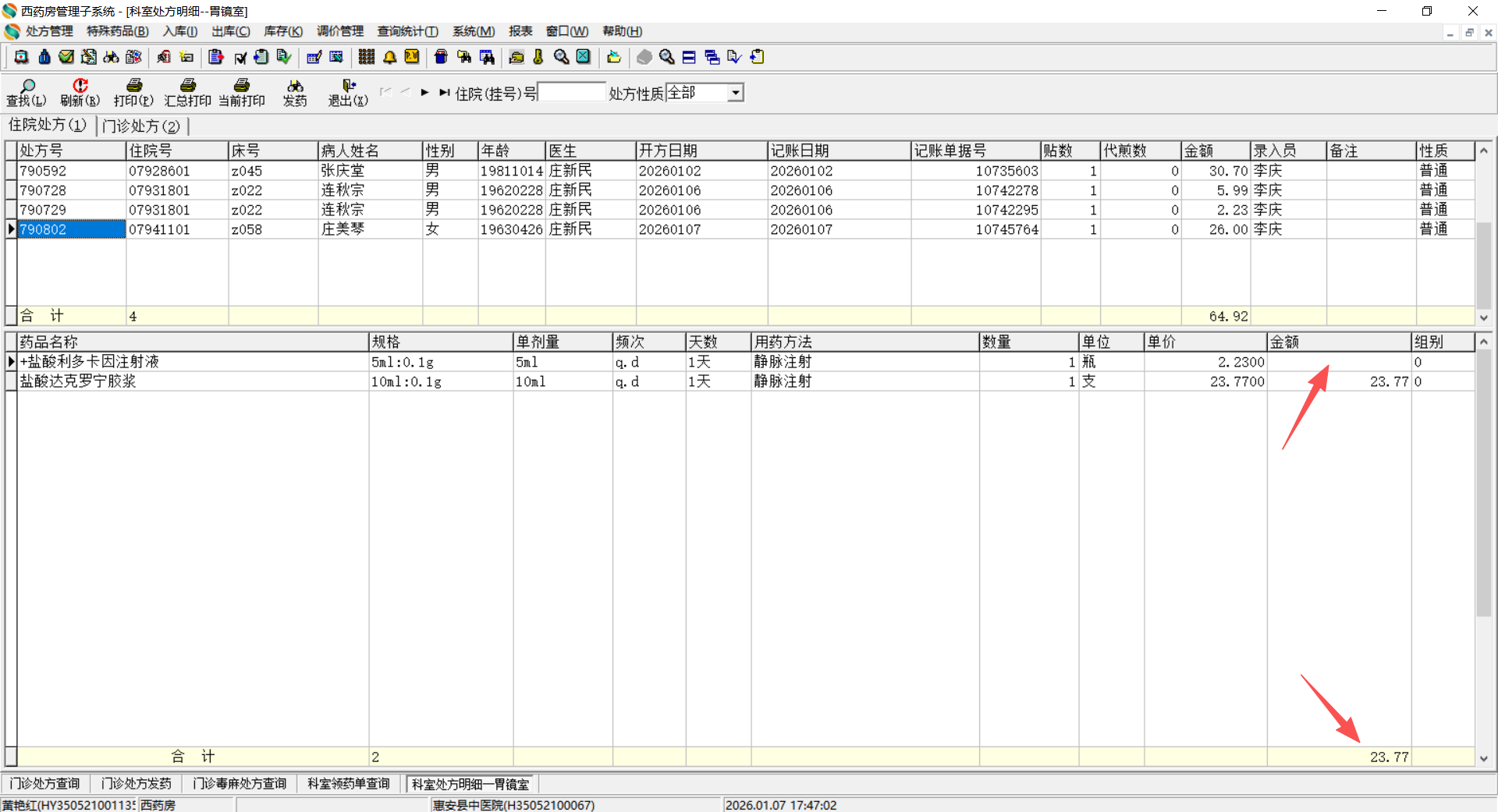Switch to the 科室领药单查询 window tab
Viewport: 1498px width, 812px height.
[349, 783]
